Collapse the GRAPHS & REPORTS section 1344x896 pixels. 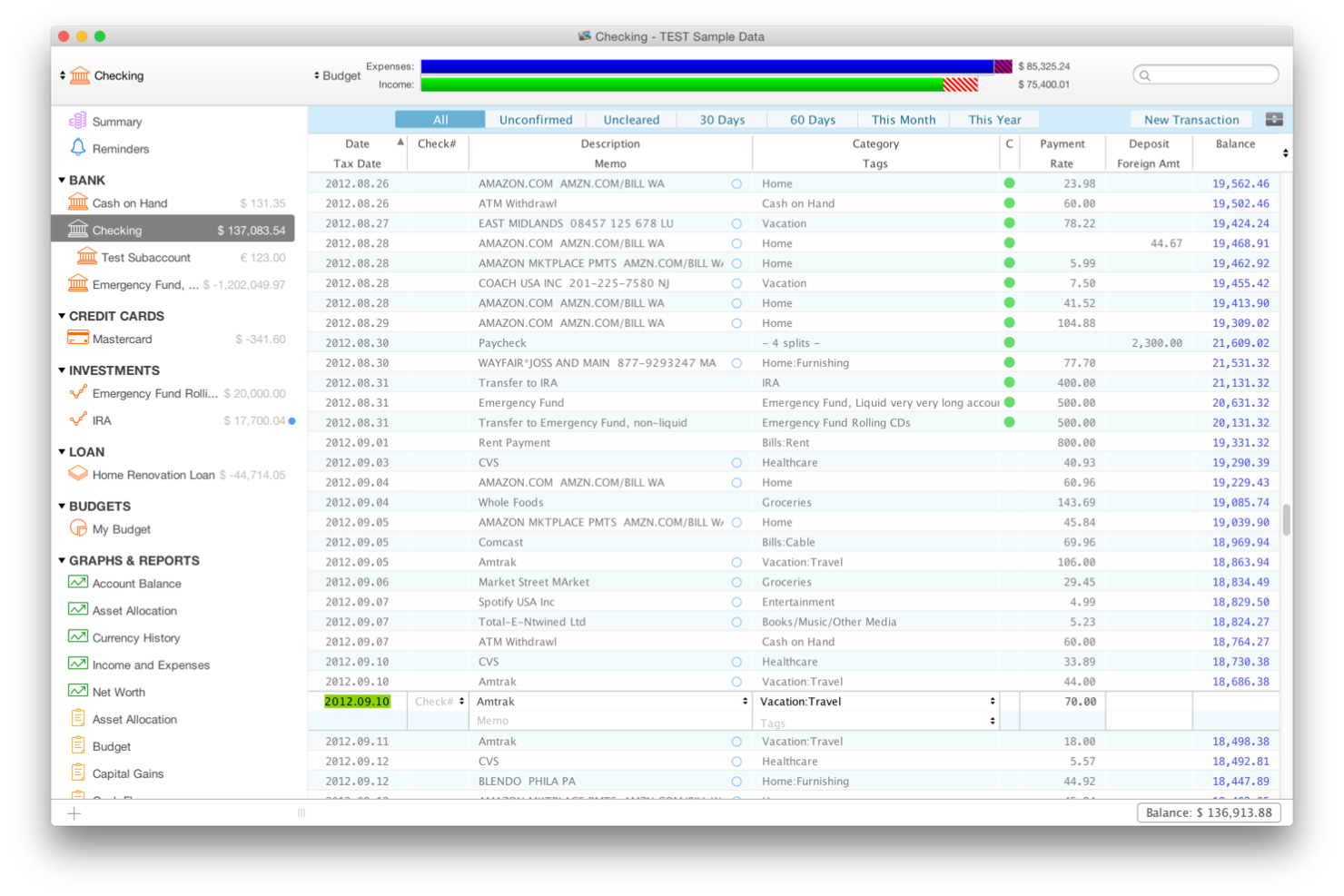pyautogui.click(x=60, y=560)
